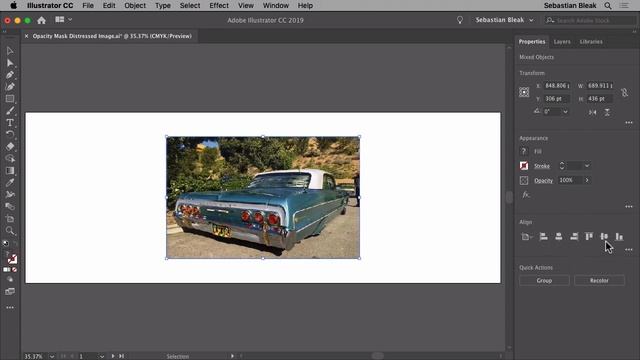Select the Type tool

click(x=10, y=122)
